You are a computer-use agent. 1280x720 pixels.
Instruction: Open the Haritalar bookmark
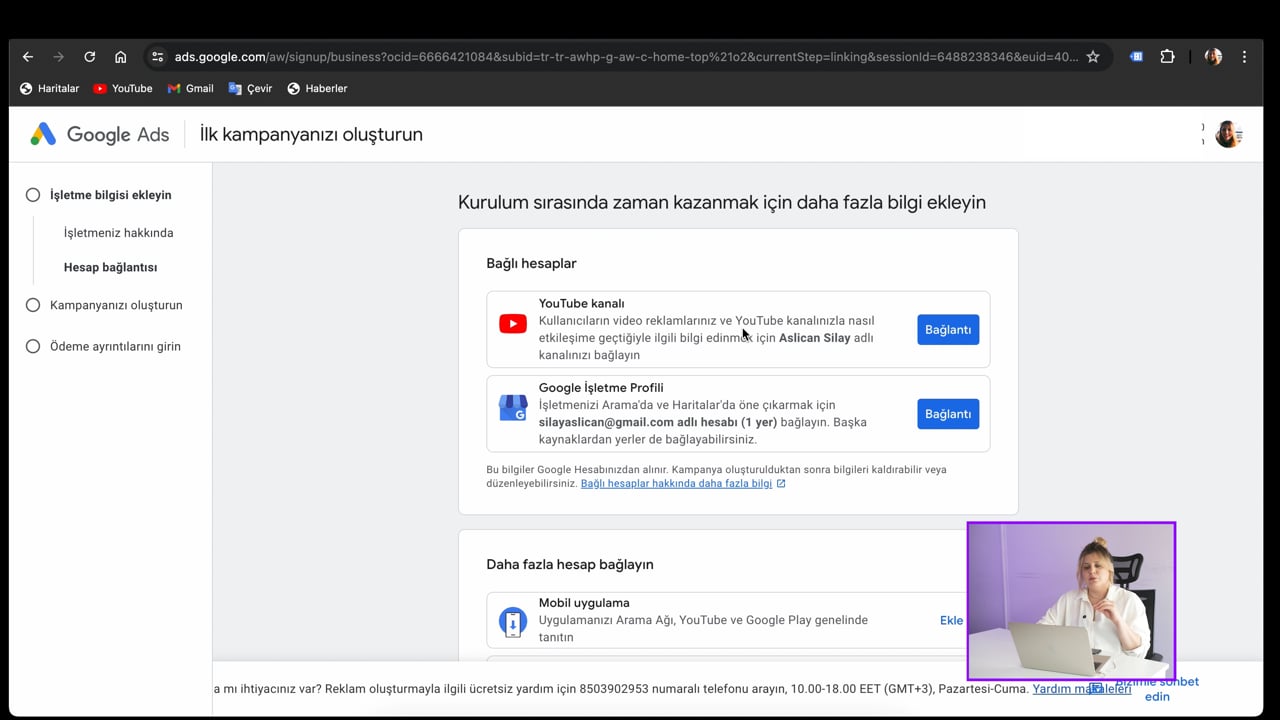click(x=50, y=88)
